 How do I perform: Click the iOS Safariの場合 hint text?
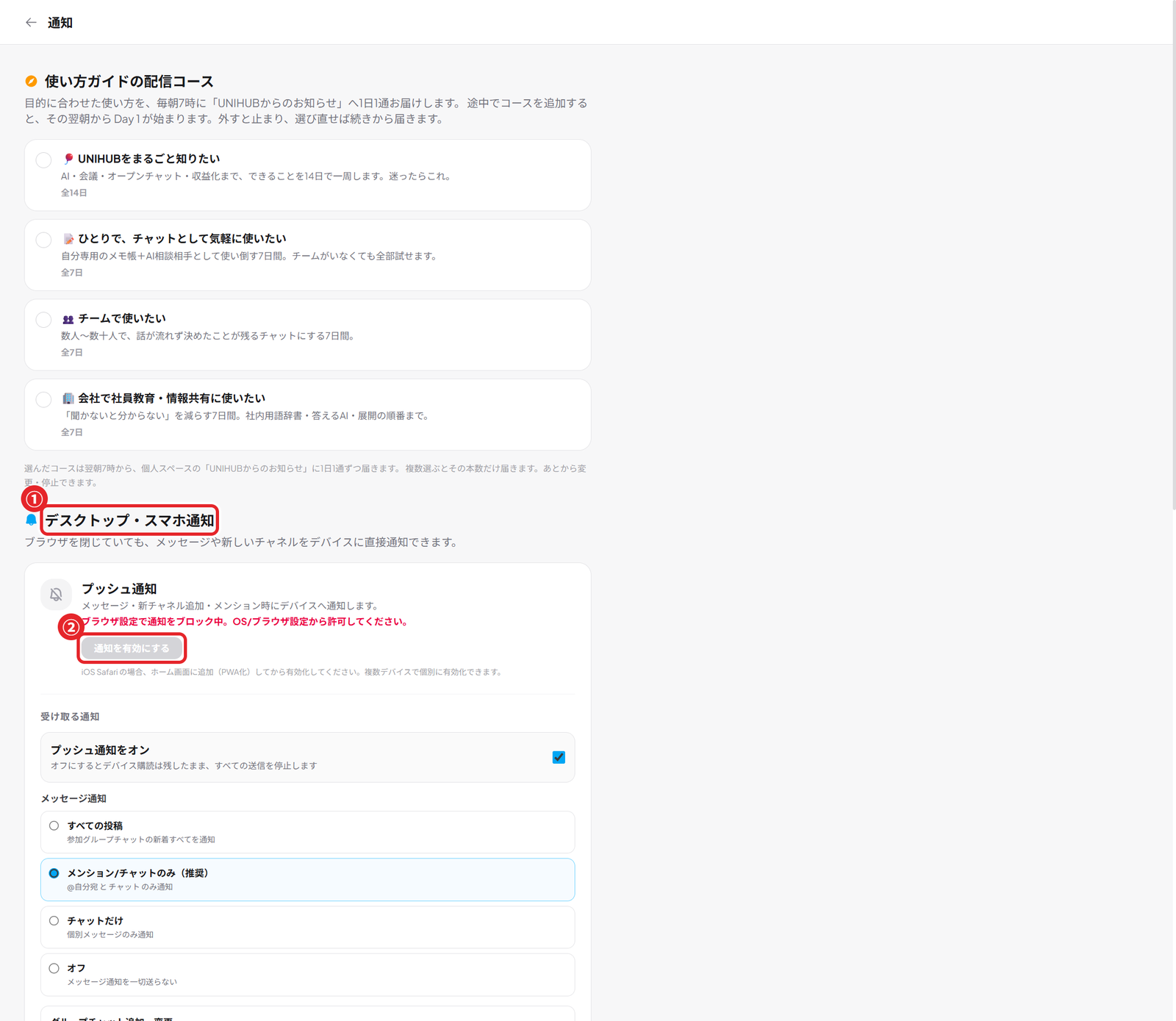pyautogui.click(x=291, y=672)
